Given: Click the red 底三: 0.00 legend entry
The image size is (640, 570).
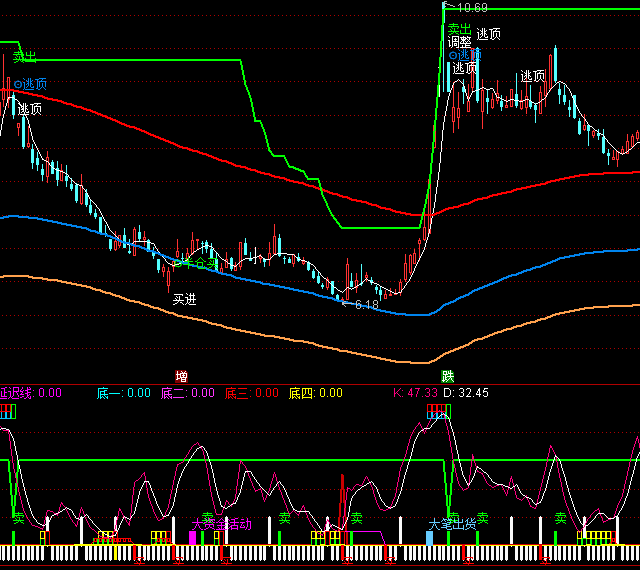Looking at the screenshot, I should pos(251,393).
